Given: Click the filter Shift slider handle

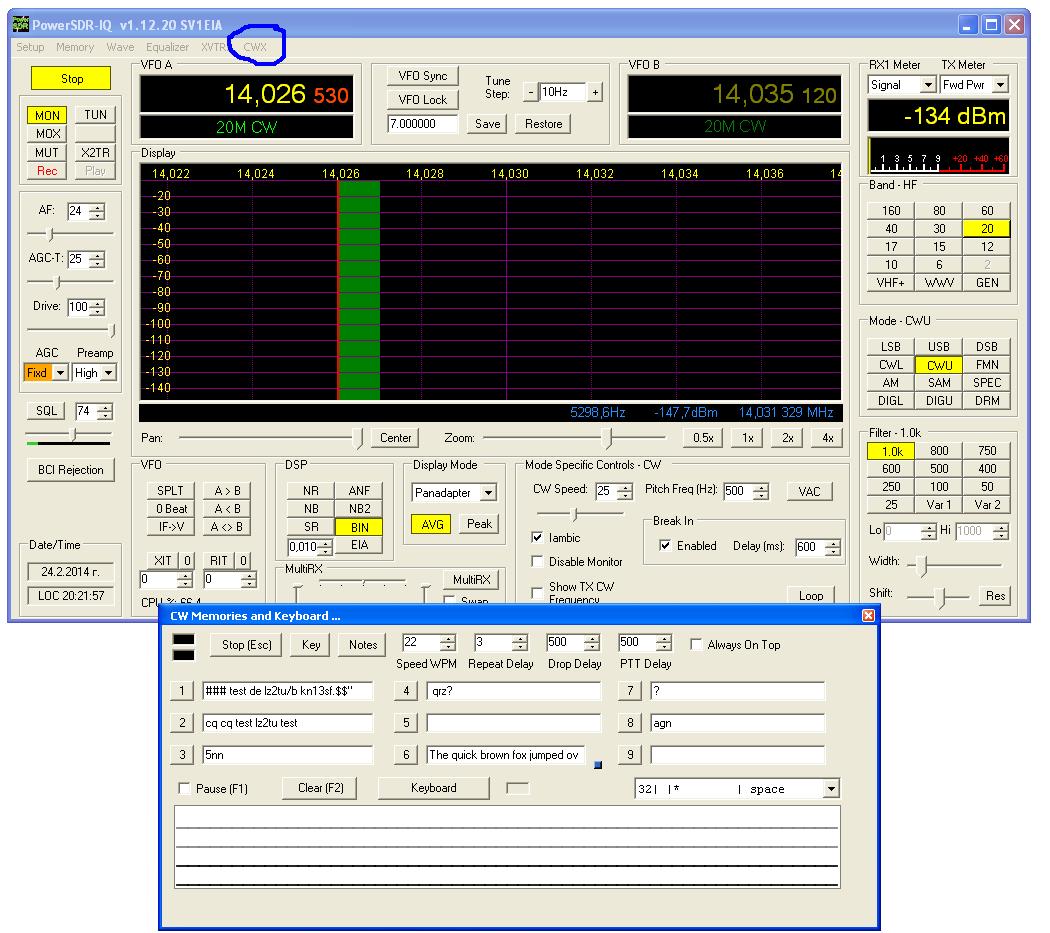Looking at the screenshot, I should (x=942, y=597).
